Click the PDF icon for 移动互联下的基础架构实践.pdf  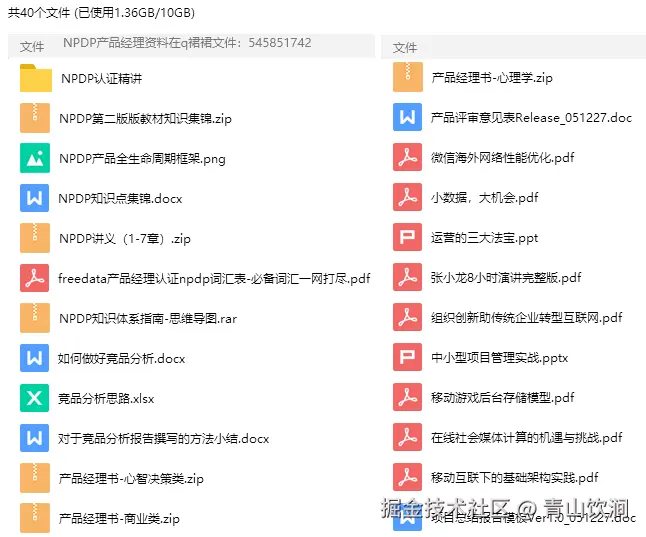coord(407,477)
